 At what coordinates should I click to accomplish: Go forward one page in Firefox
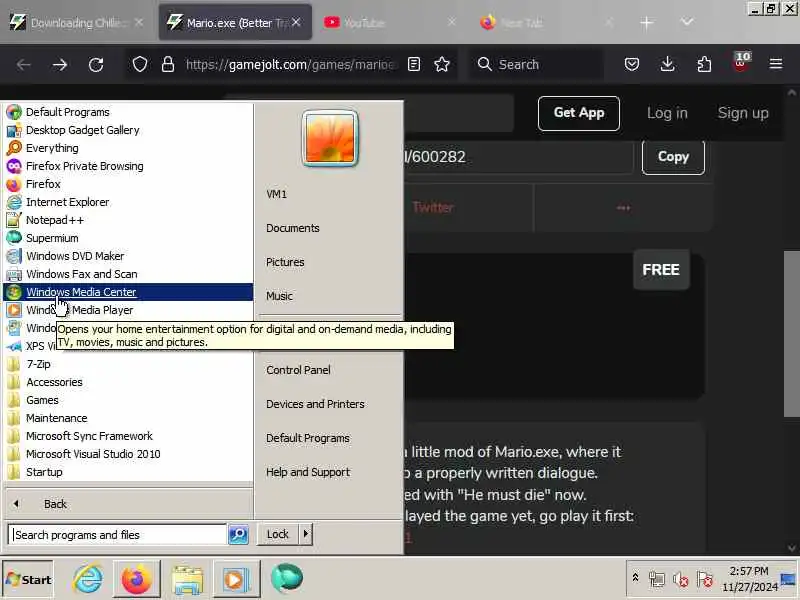click(60, 64)
